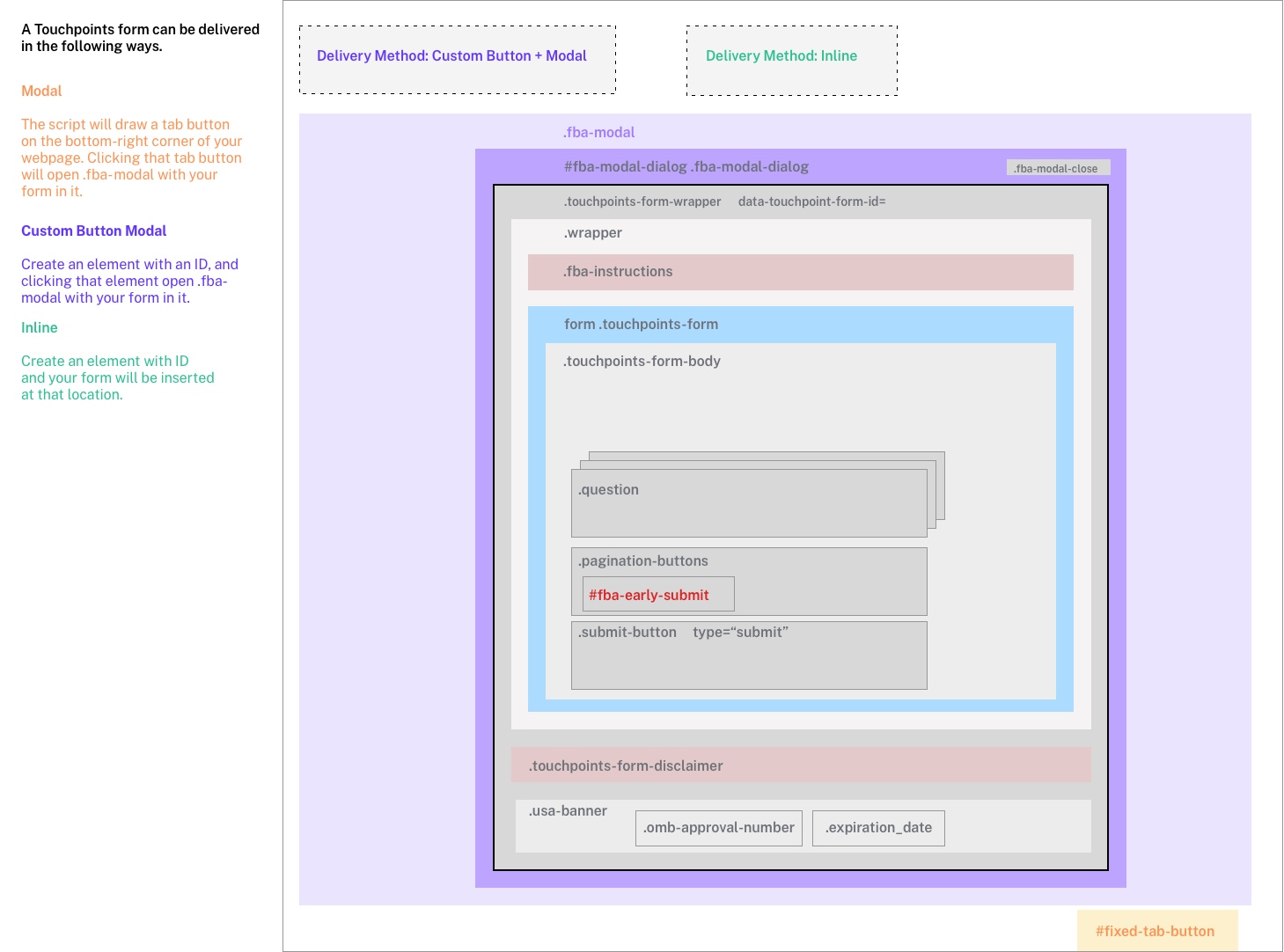
Task: Select the type="submit" text
Action: point(740,632)
